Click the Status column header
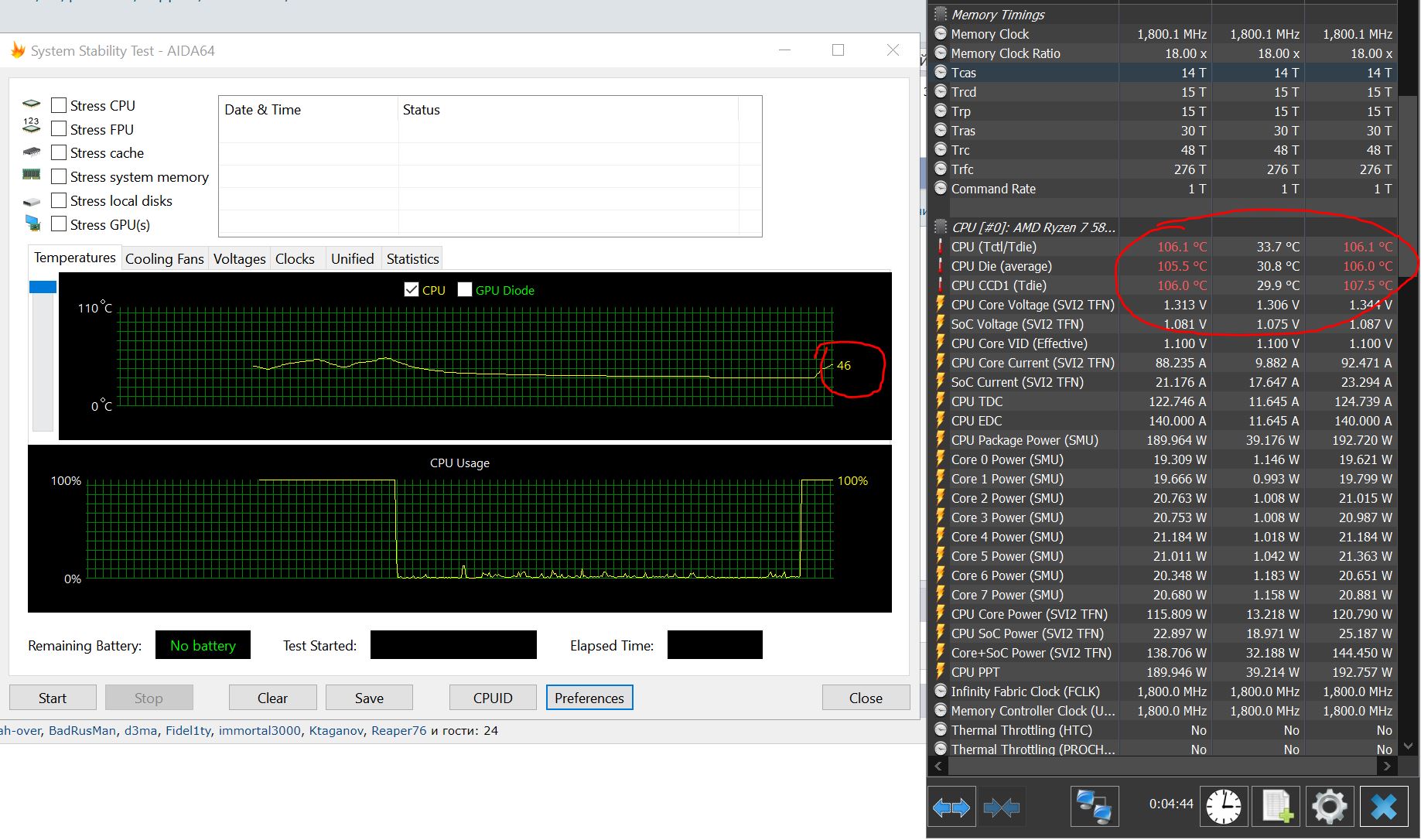This screenshot has width=1421, height=840. tap(569, 110)
